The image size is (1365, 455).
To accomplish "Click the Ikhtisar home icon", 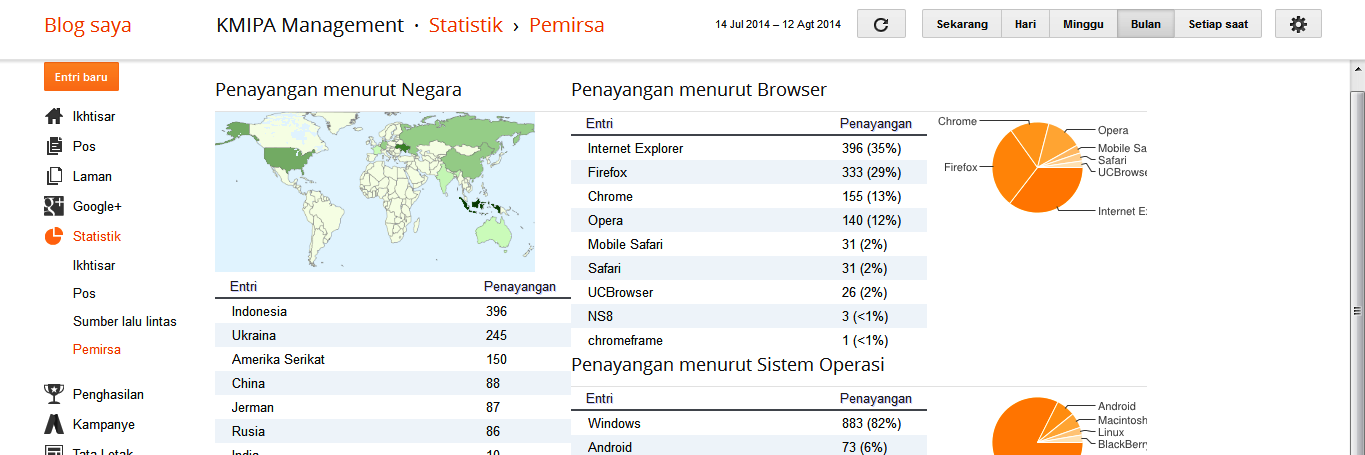I will pyautogui.click(x=54, y=116).
